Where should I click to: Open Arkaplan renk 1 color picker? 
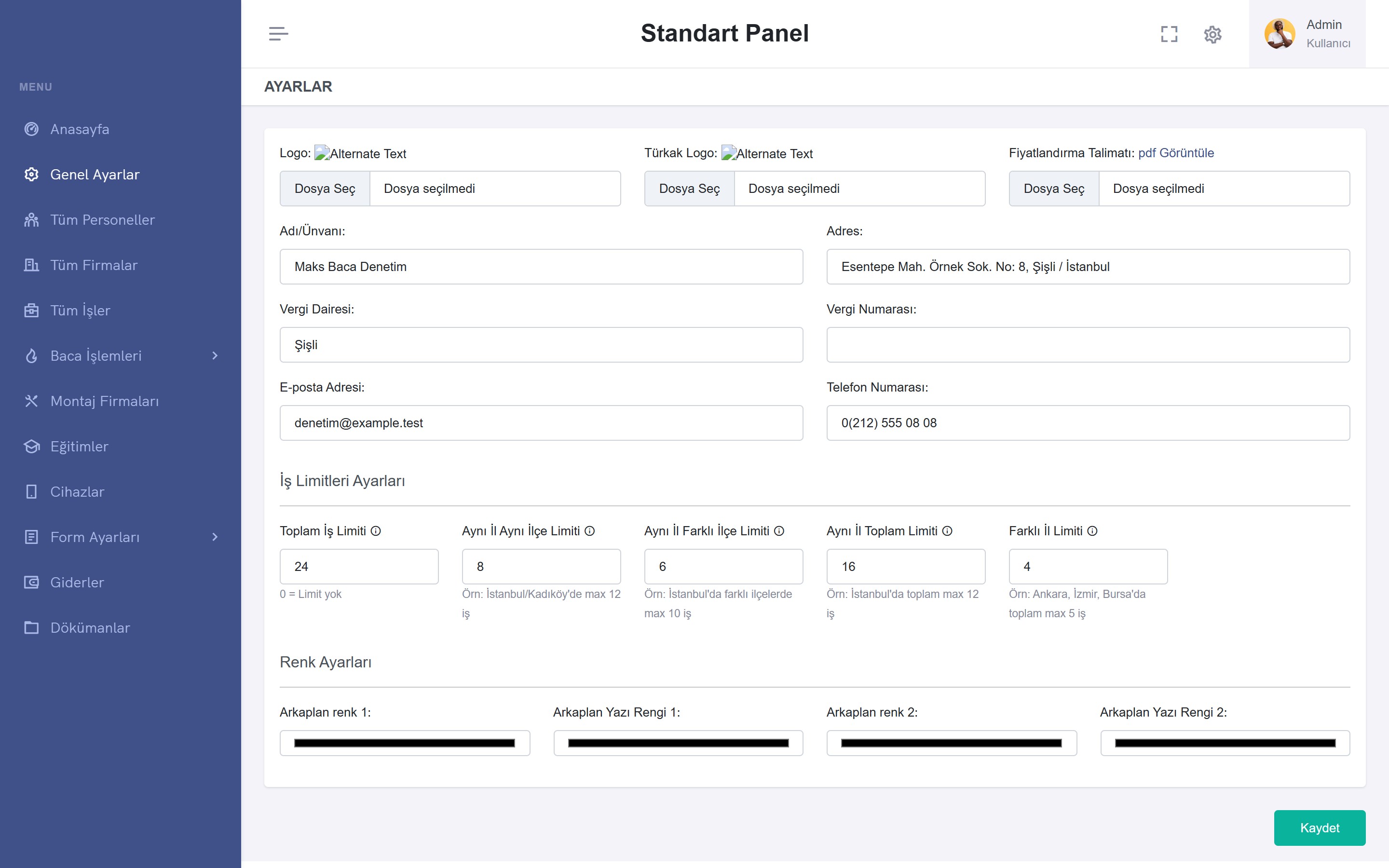pyautogui.click(x=405, y=743)
